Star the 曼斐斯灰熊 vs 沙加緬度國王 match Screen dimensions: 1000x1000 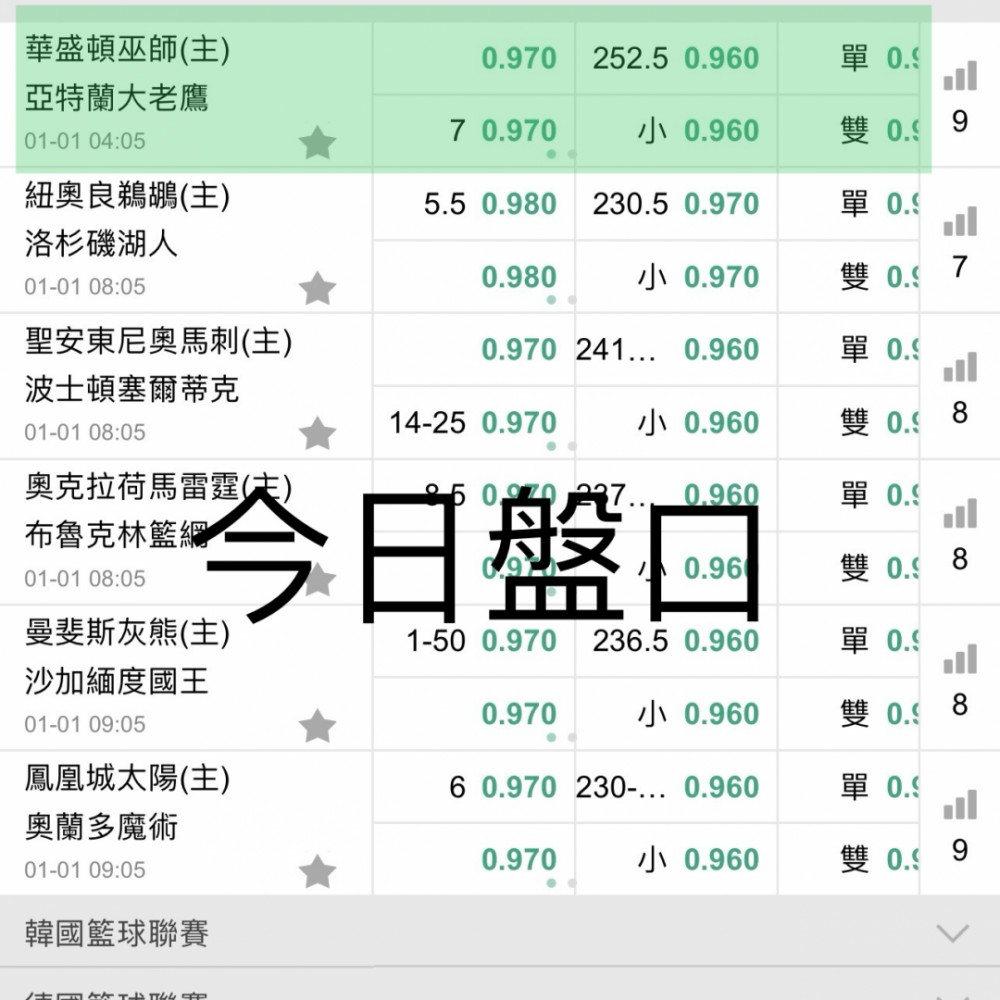317,725
